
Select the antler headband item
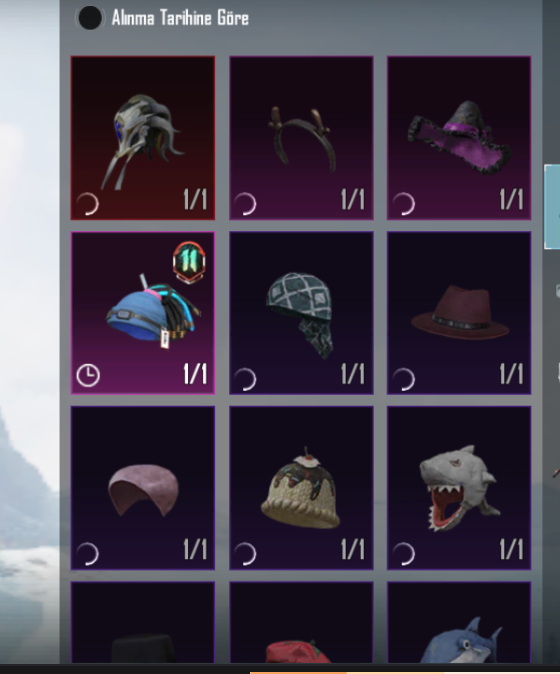[301, 138]
